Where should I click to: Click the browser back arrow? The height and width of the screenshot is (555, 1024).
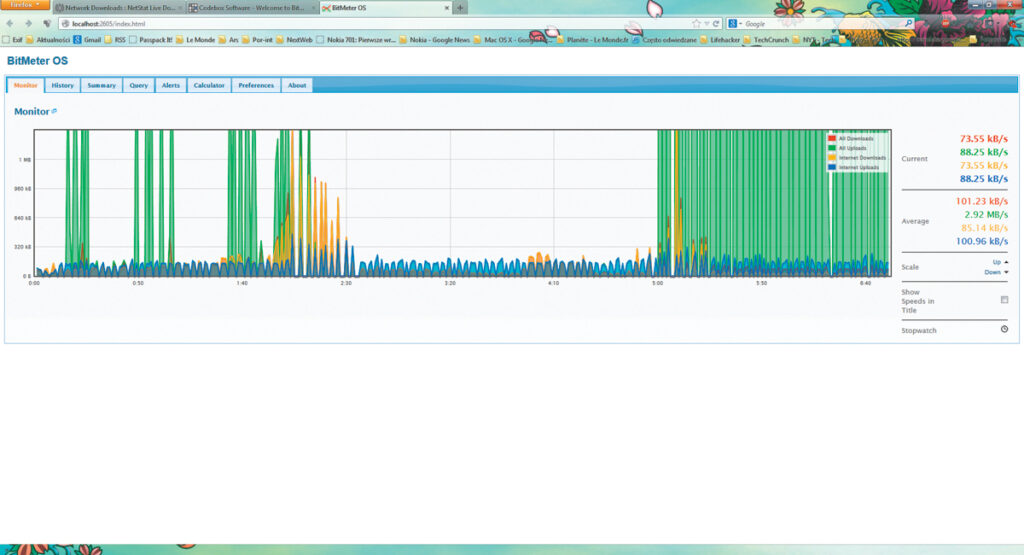click(11, 23)
